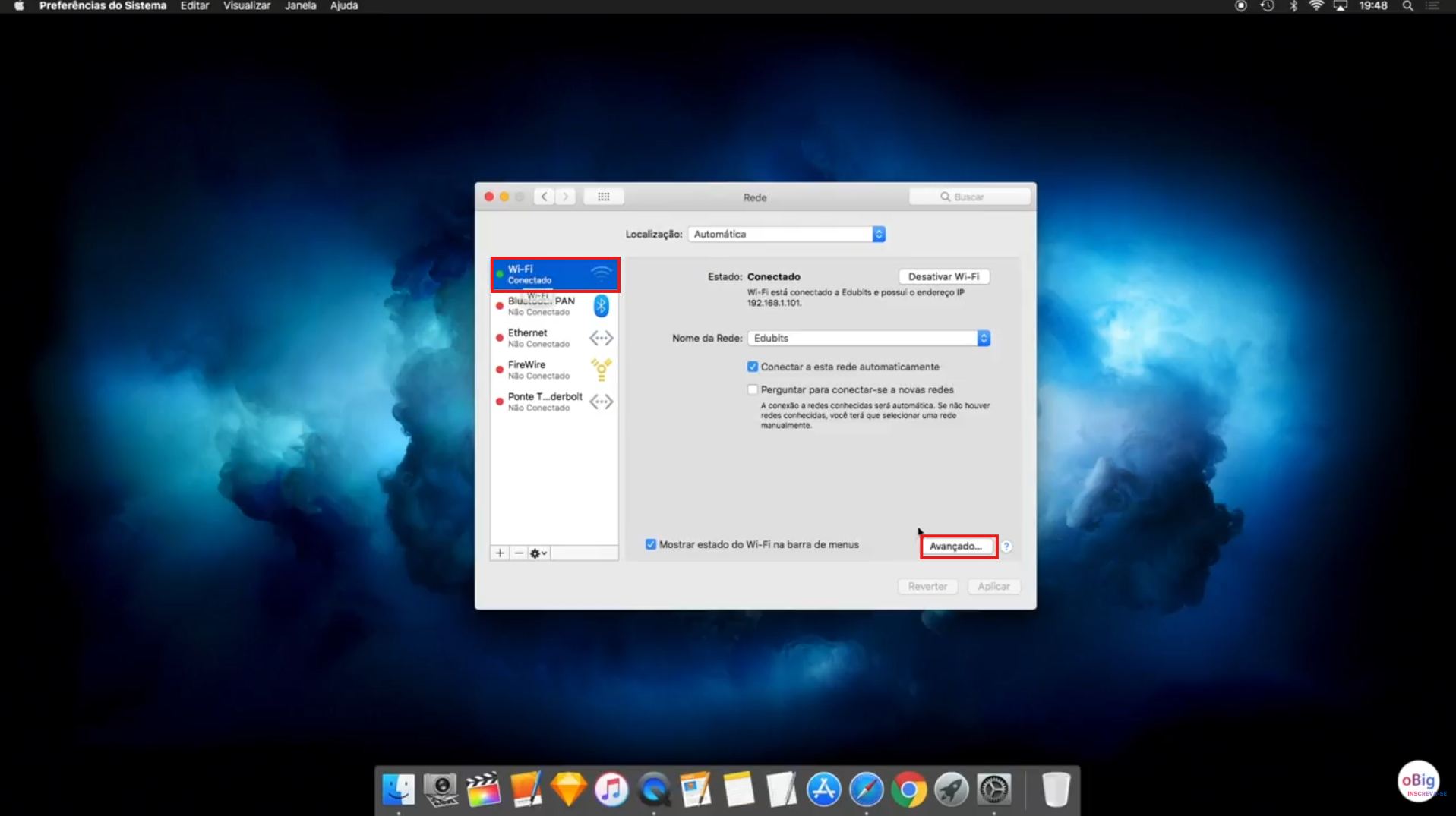Screen dimensions: 1456x816
Task: Select the Bluetooth PAN service
Action: [x=541, y=306]
